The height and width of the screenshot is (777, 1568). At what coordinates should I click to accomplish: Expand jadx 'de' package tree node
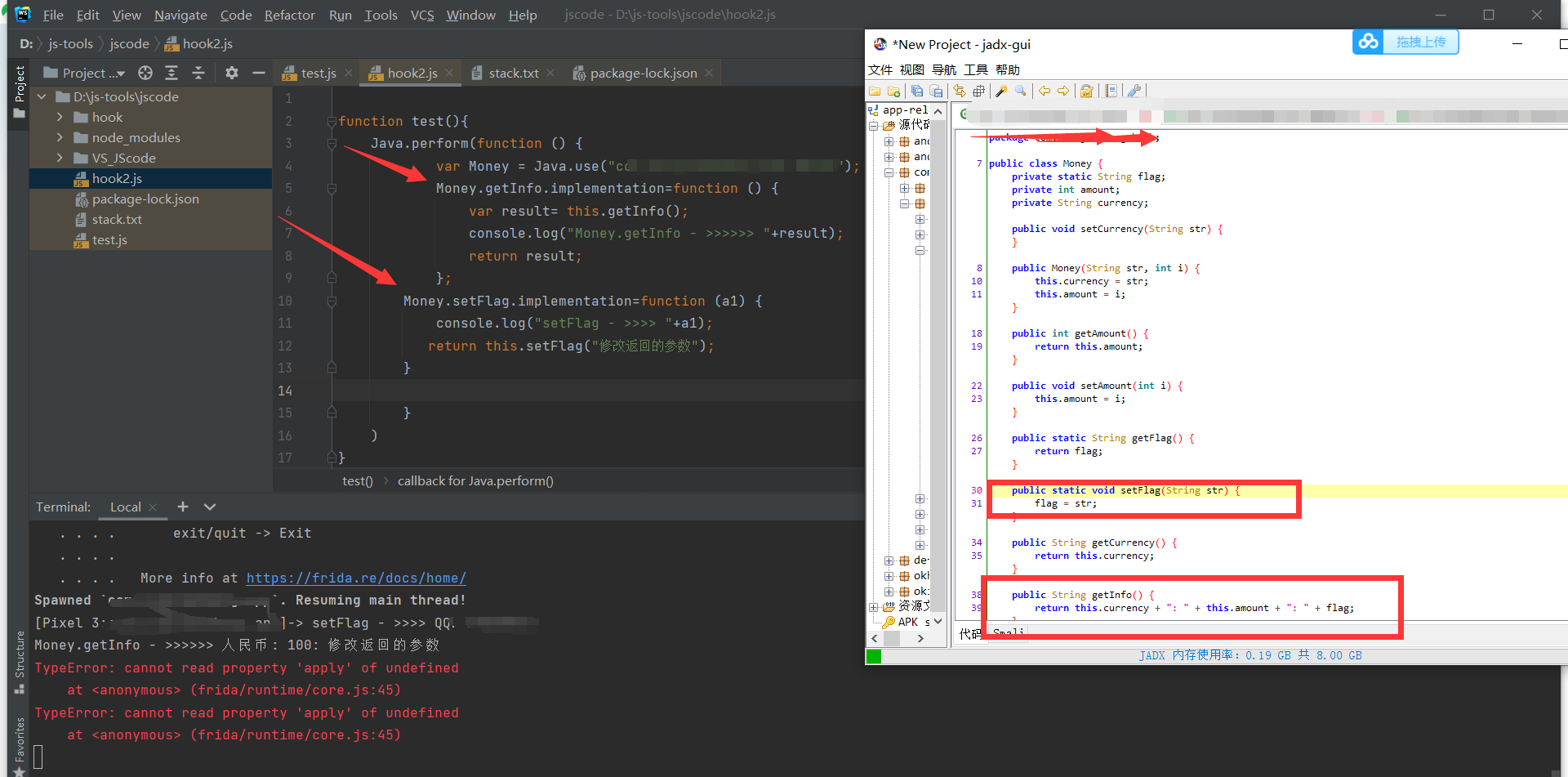[x=889, y=560]
